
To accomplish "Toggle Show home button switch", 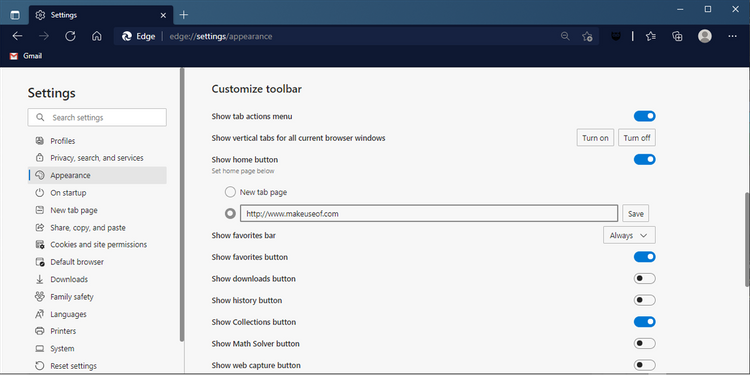I will click(644, 159).
